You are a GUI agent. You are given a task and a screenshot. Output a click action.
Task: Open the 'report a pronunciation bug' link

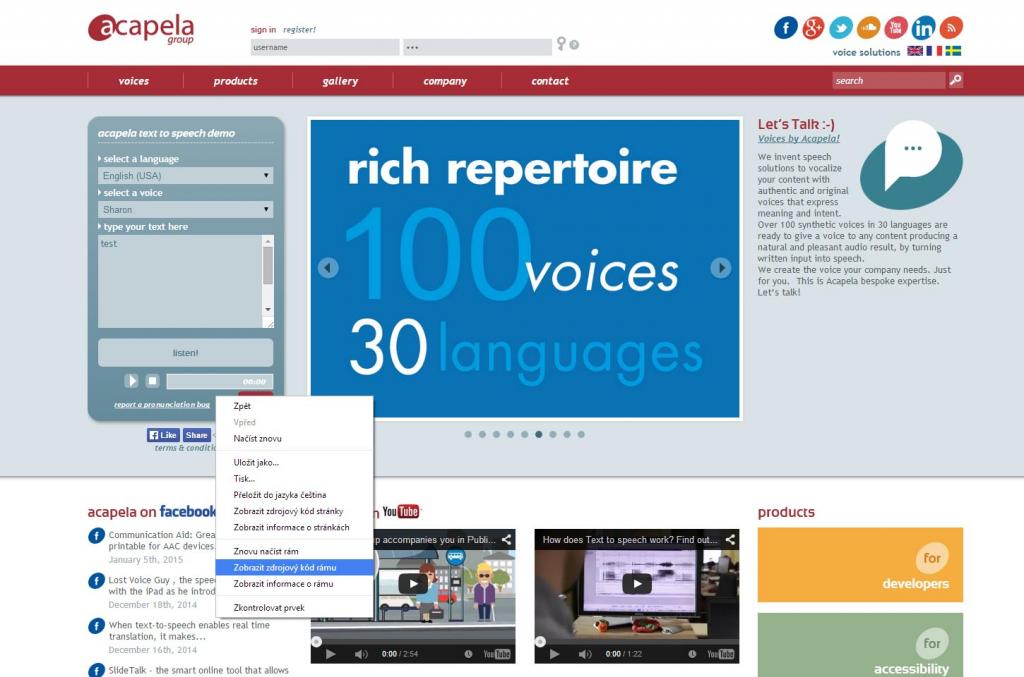click(162, 405)
